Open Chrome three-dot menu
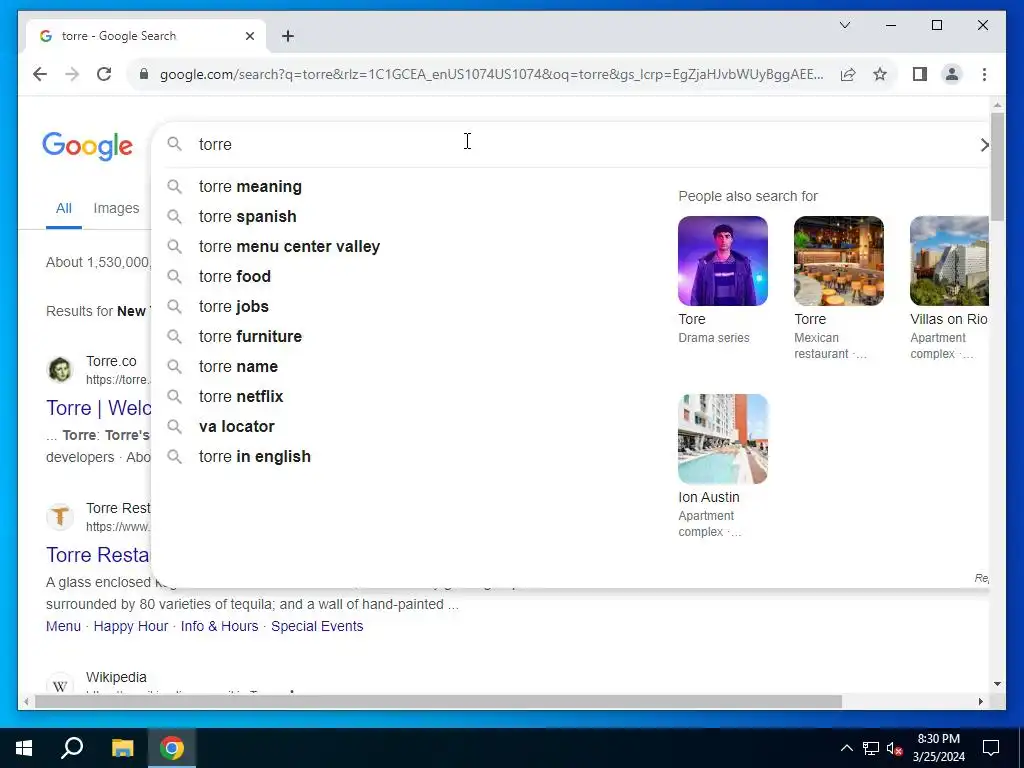The width and height of the screenshot is (1024, 768). (984, 74)
